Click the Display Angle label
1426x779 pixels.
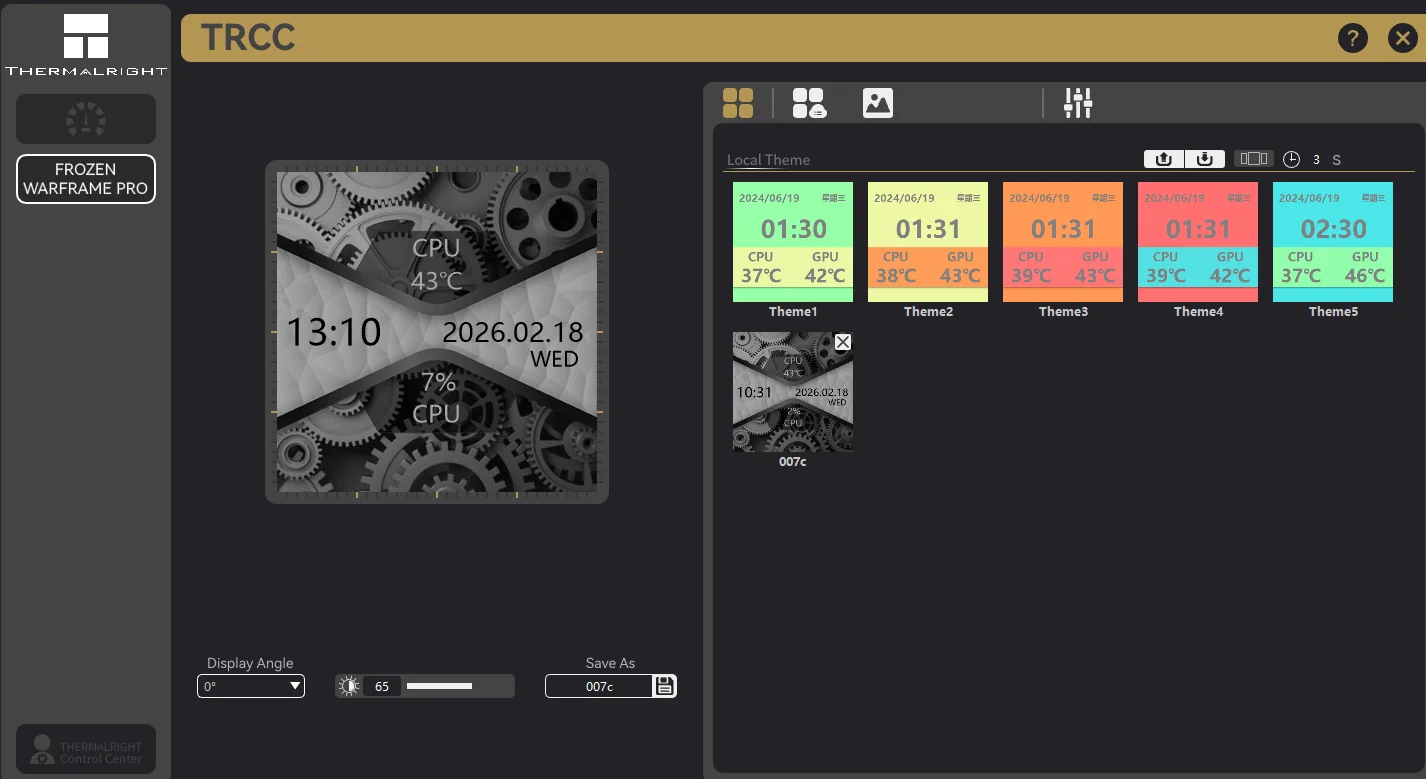tap(250, 663)
